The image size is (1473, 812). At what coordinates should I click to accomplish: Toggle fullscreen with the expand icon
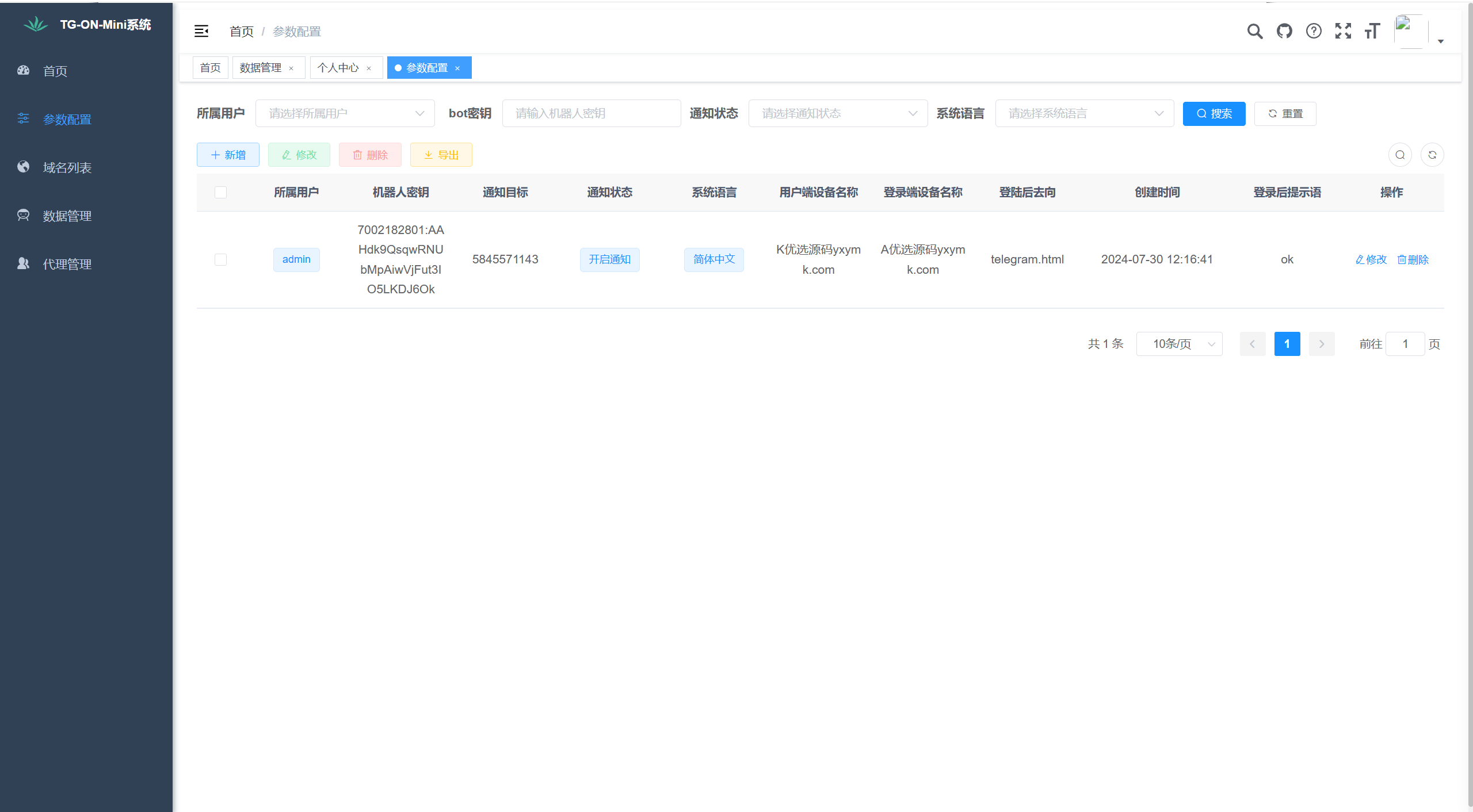(x=1343, y=31)
